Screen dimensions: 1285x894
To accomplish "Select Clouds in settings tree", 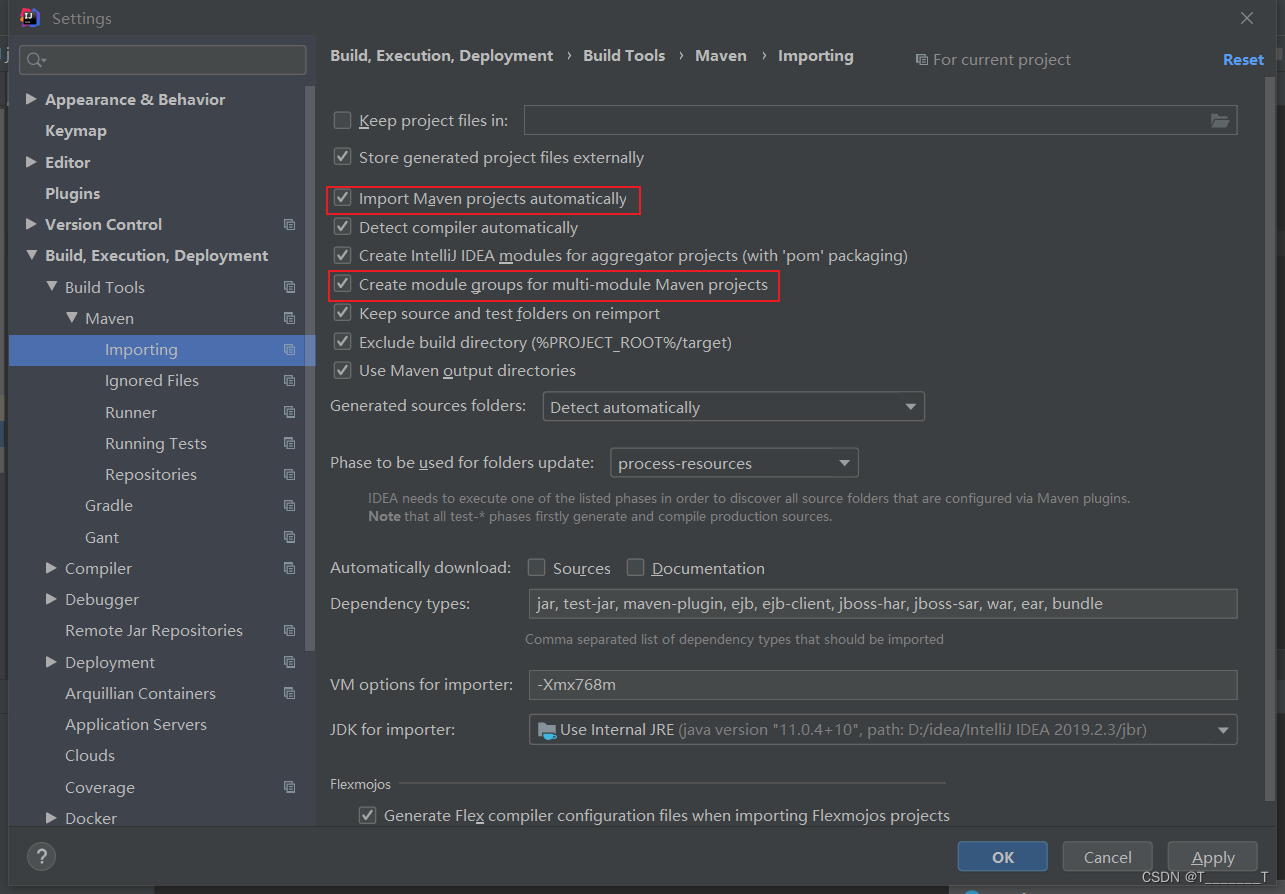I will click(x=90, y=755).
